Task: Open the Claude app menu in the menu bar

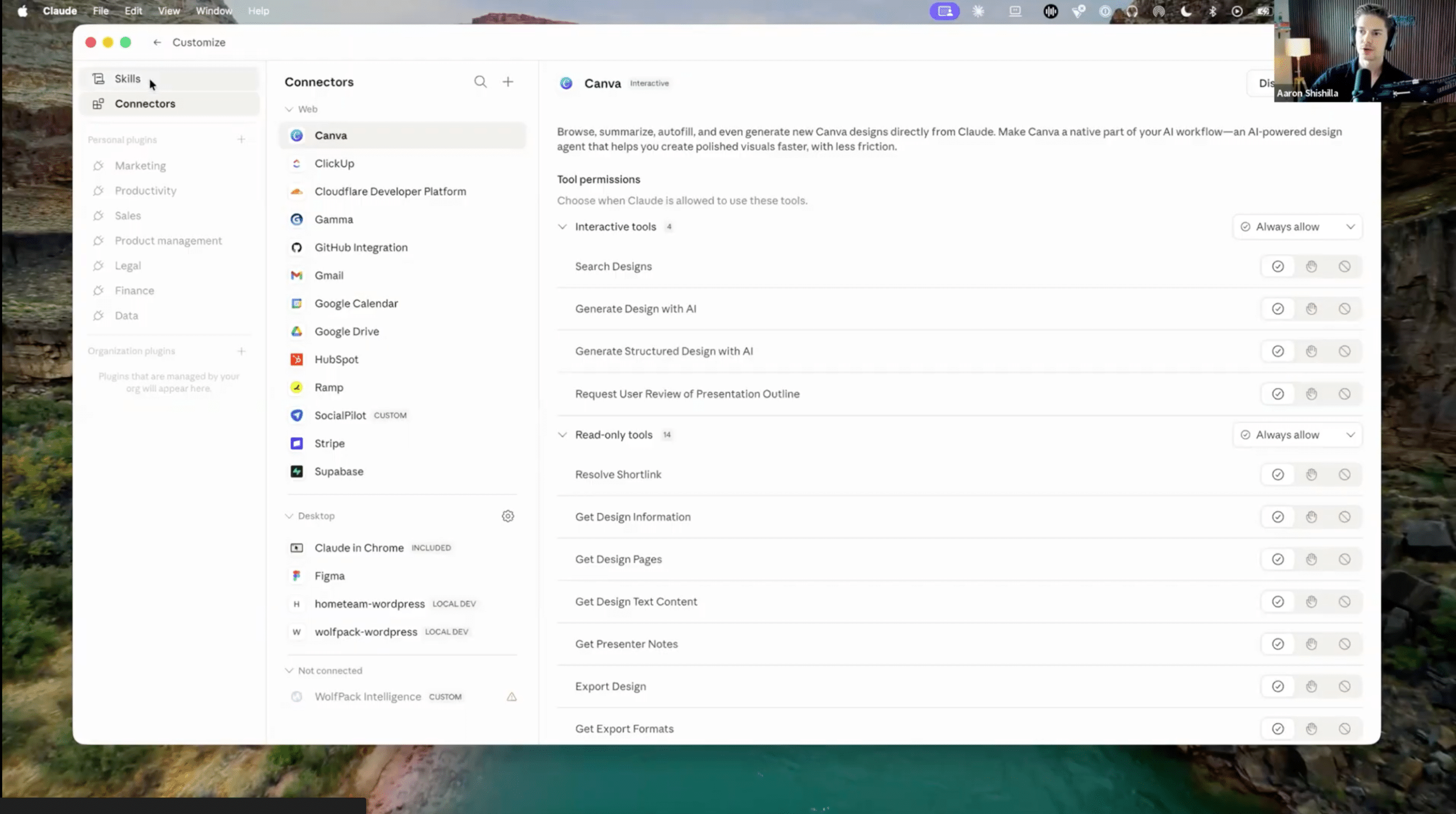Action: coord(60,11)
